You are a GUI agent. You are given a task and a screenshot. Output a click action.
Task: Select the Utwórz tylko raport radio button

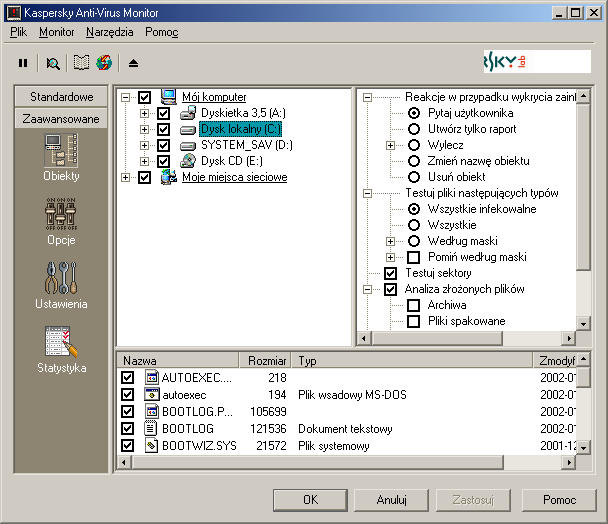tap(414, 129)
